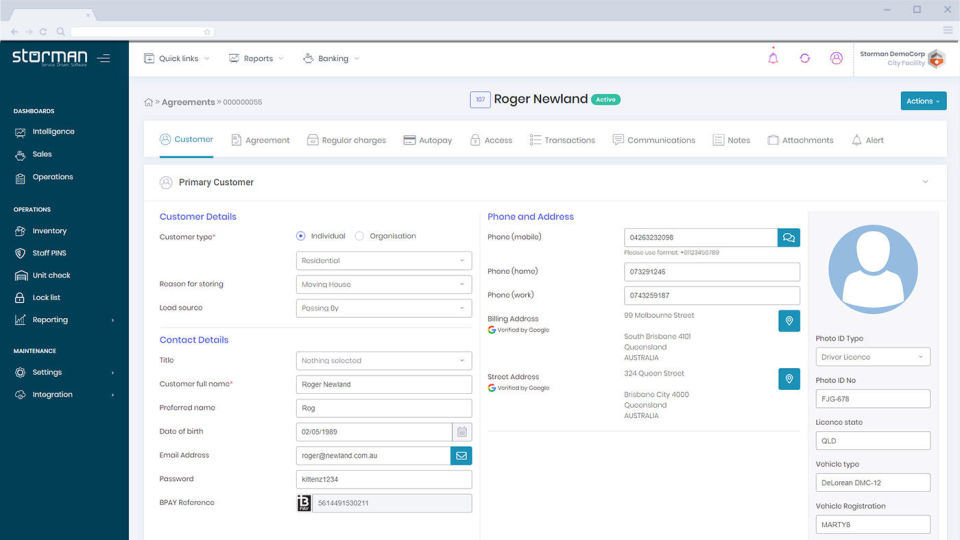Click the notifications bell icon
The height and width of the screenshot is (540, 960).
(x=773, y=58)
